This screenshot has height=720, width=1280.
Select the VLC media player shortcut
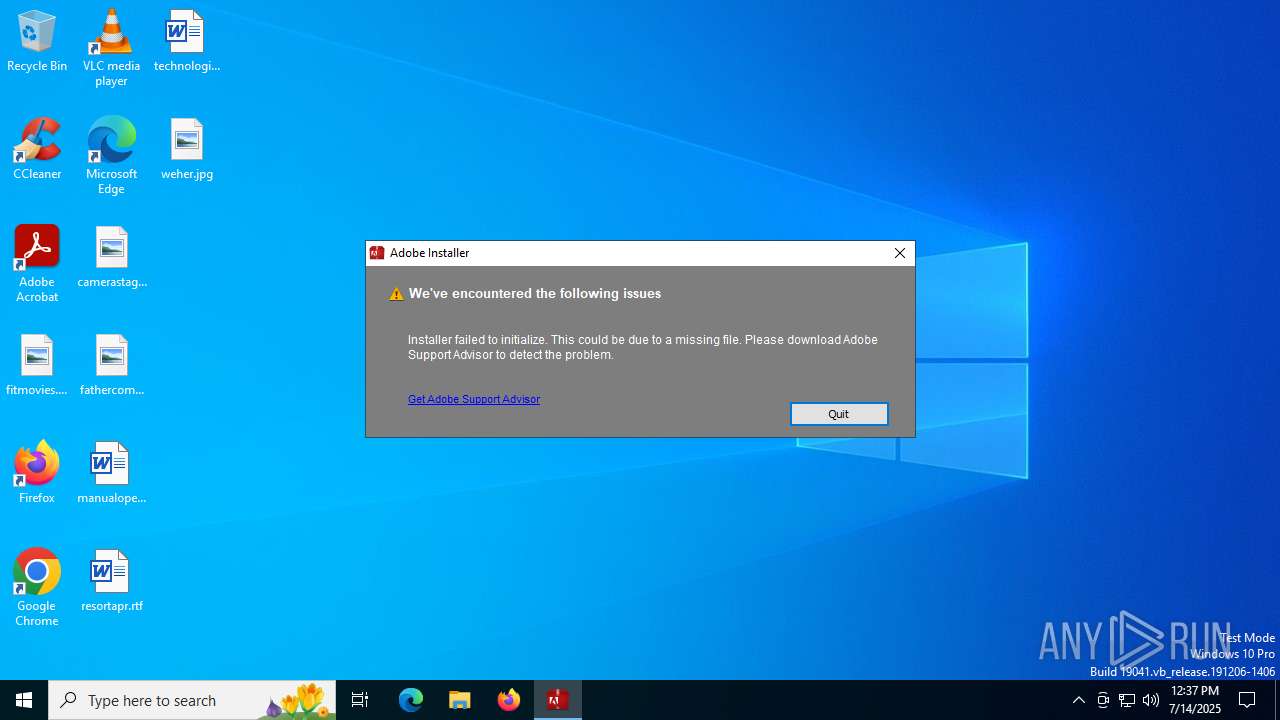(x=111, y=47)
